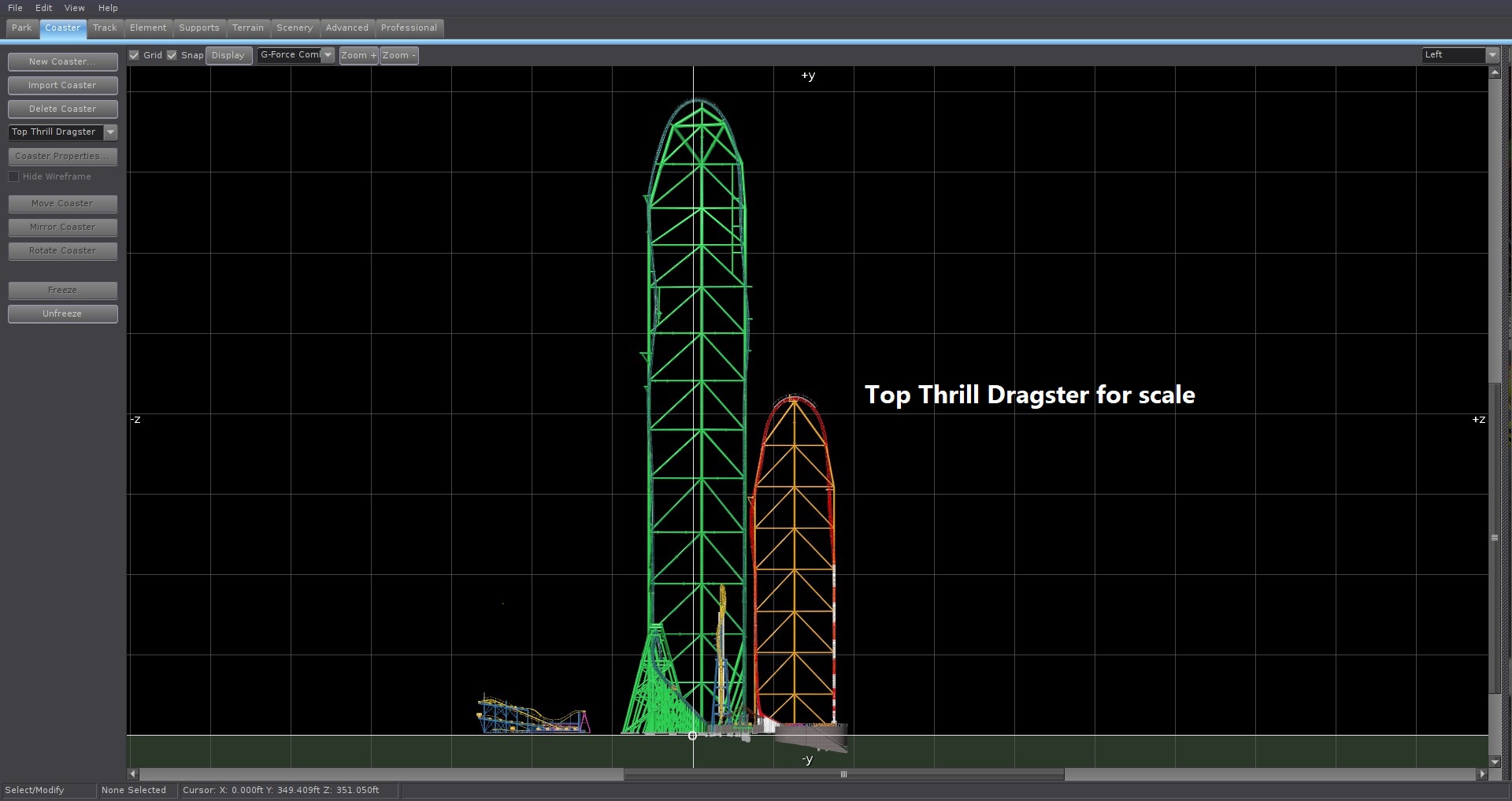The image size is (1512, 801).
Task: Switch to the Advanced tab
Action: [x=347, y=28]
